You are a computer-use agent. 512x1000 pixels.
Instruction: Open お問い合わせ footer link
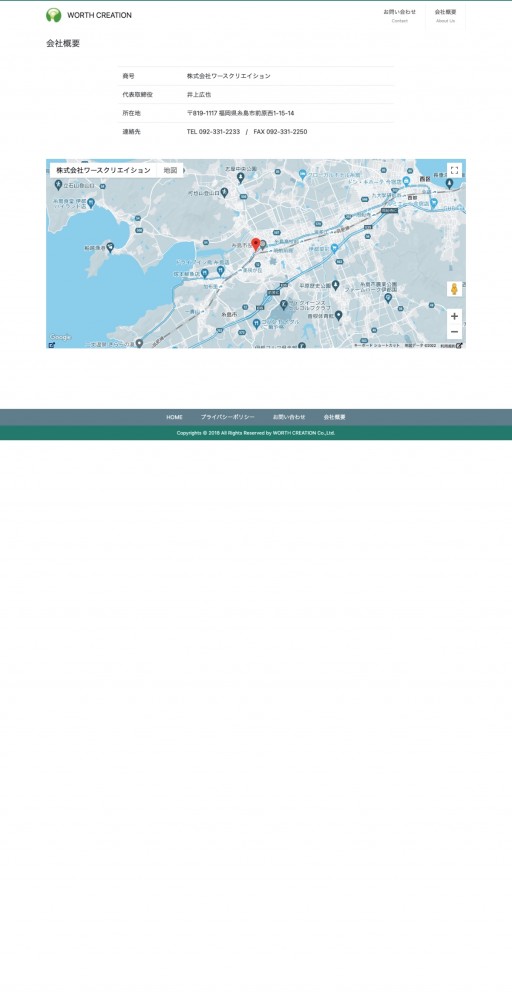(x=289, y=417)
